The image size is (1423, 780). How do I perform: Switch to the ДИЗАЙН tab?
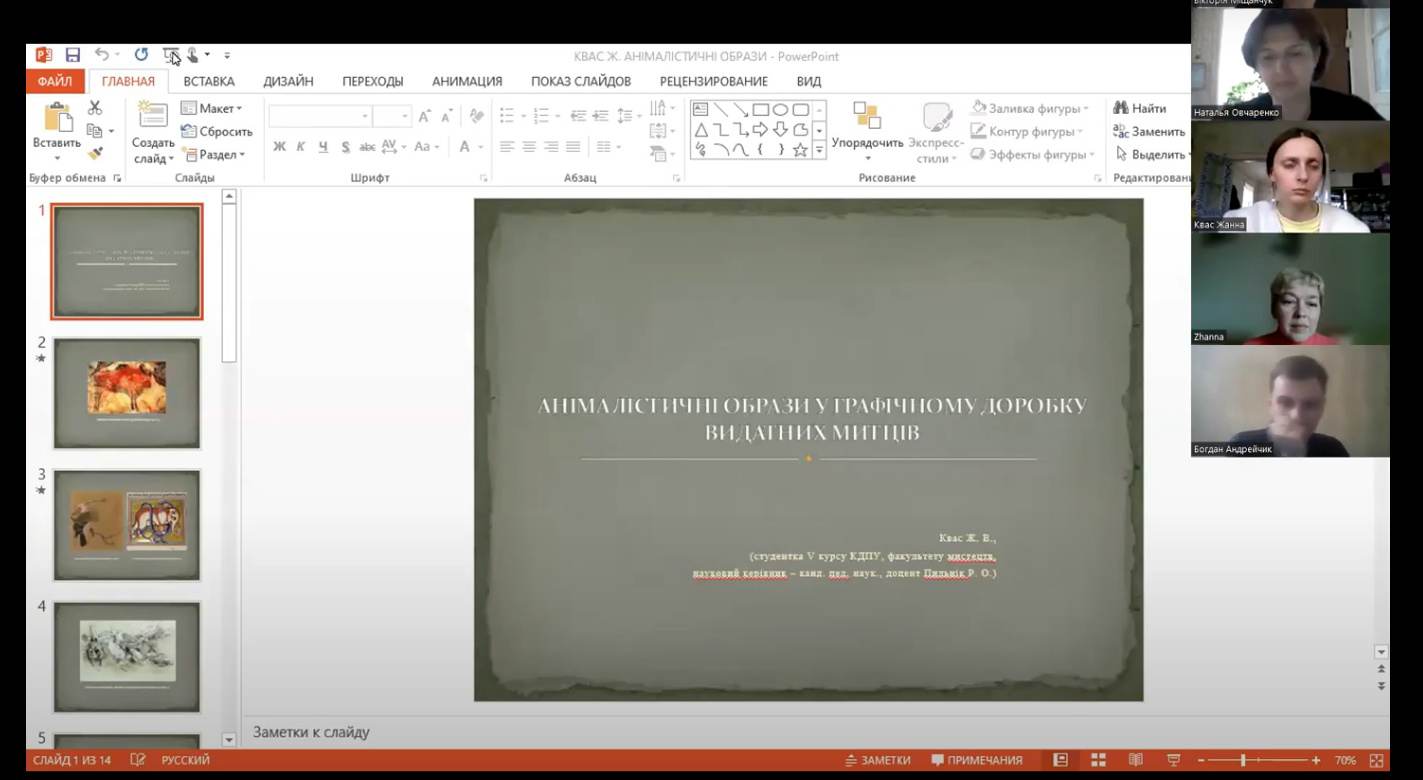tap(288, 81)
